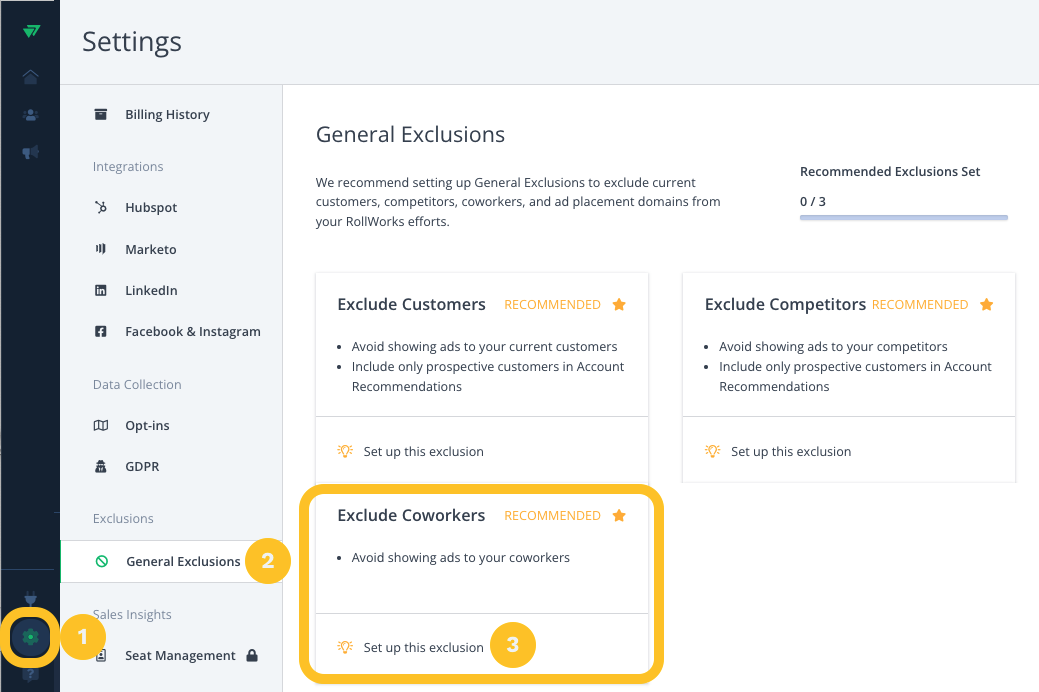
Task: Click the 'Recommended Exclusions Set' label
Action: [890, 172]
